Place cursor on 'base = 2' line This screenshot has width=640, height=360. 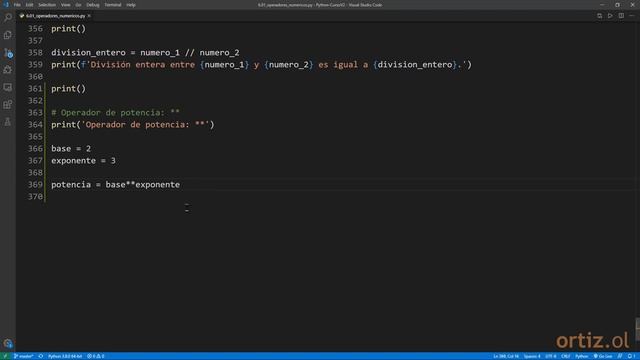71,149
